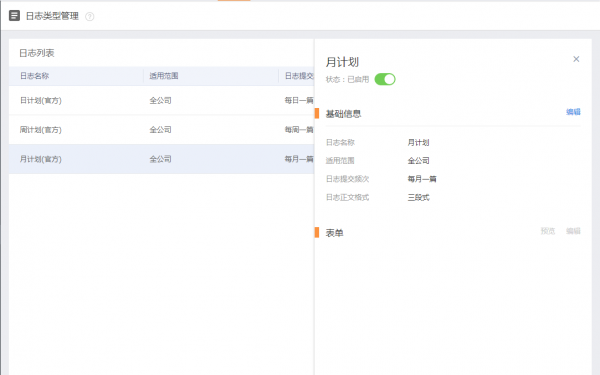Click the 日志提交 column header
600x375 pixels.
click(299, 76)
